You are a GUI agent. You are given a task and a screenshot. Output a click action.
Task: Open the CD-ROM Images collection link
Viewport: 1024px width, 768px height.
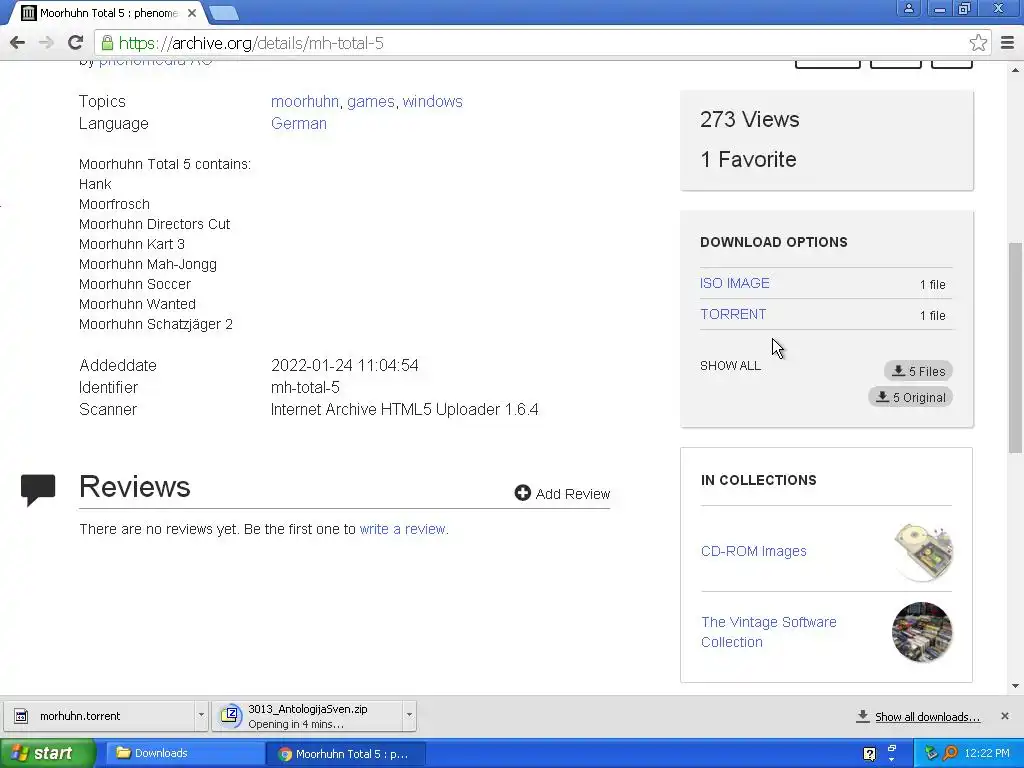tap(754, 551)
